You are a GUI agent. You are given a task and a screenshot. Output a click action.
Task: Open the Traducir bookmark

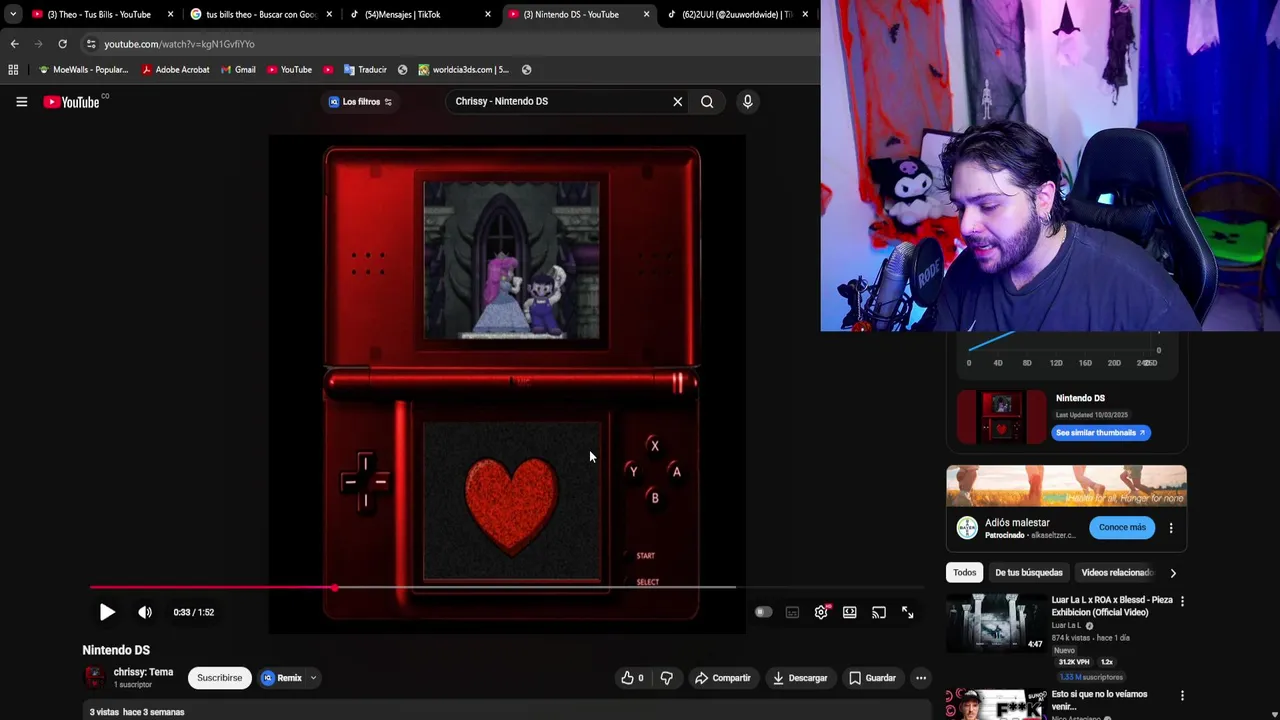[x=365, y=70]
